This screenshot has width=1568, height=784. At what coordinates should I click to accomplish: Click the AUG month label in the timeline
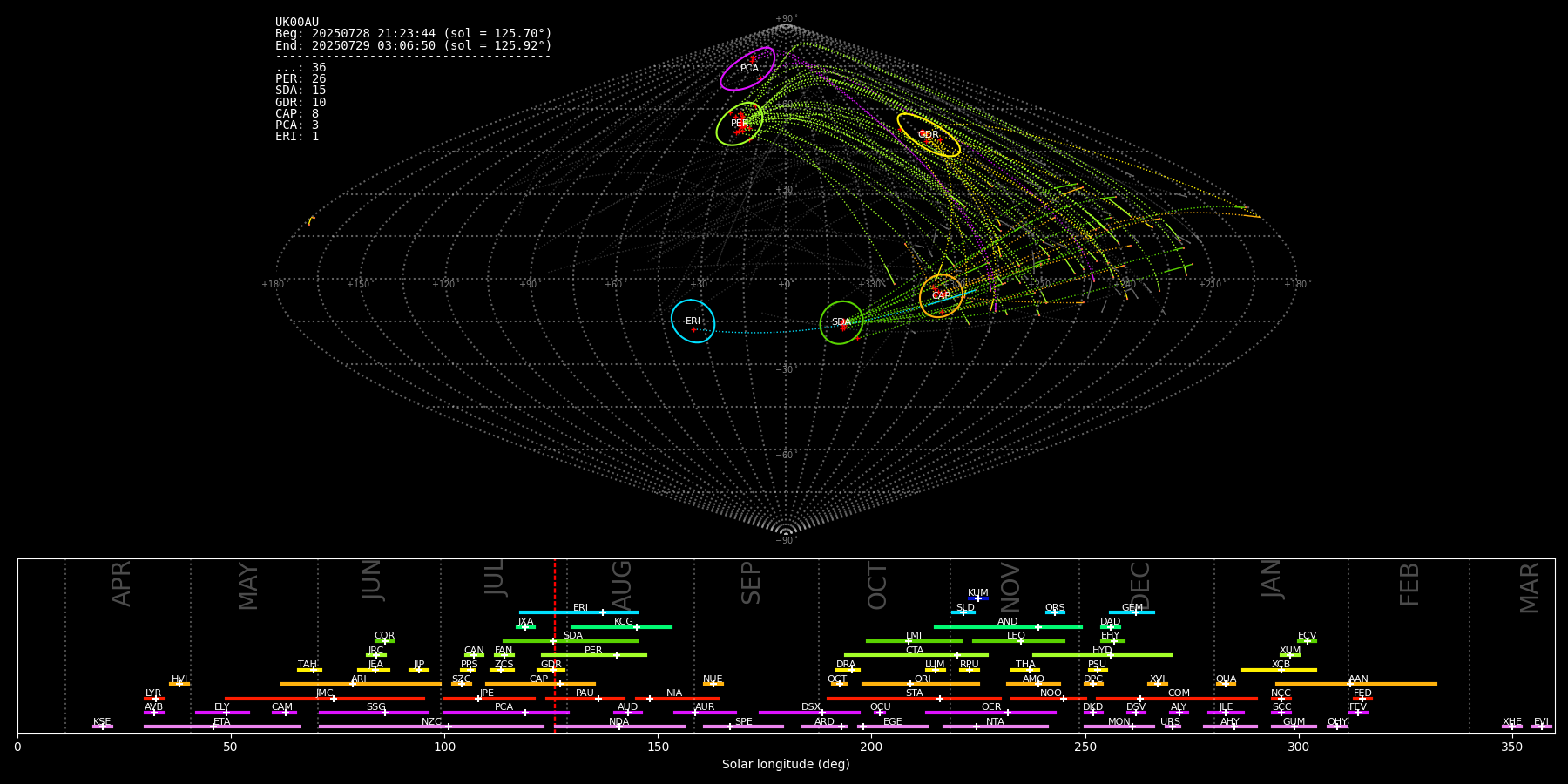pos(622,584)
